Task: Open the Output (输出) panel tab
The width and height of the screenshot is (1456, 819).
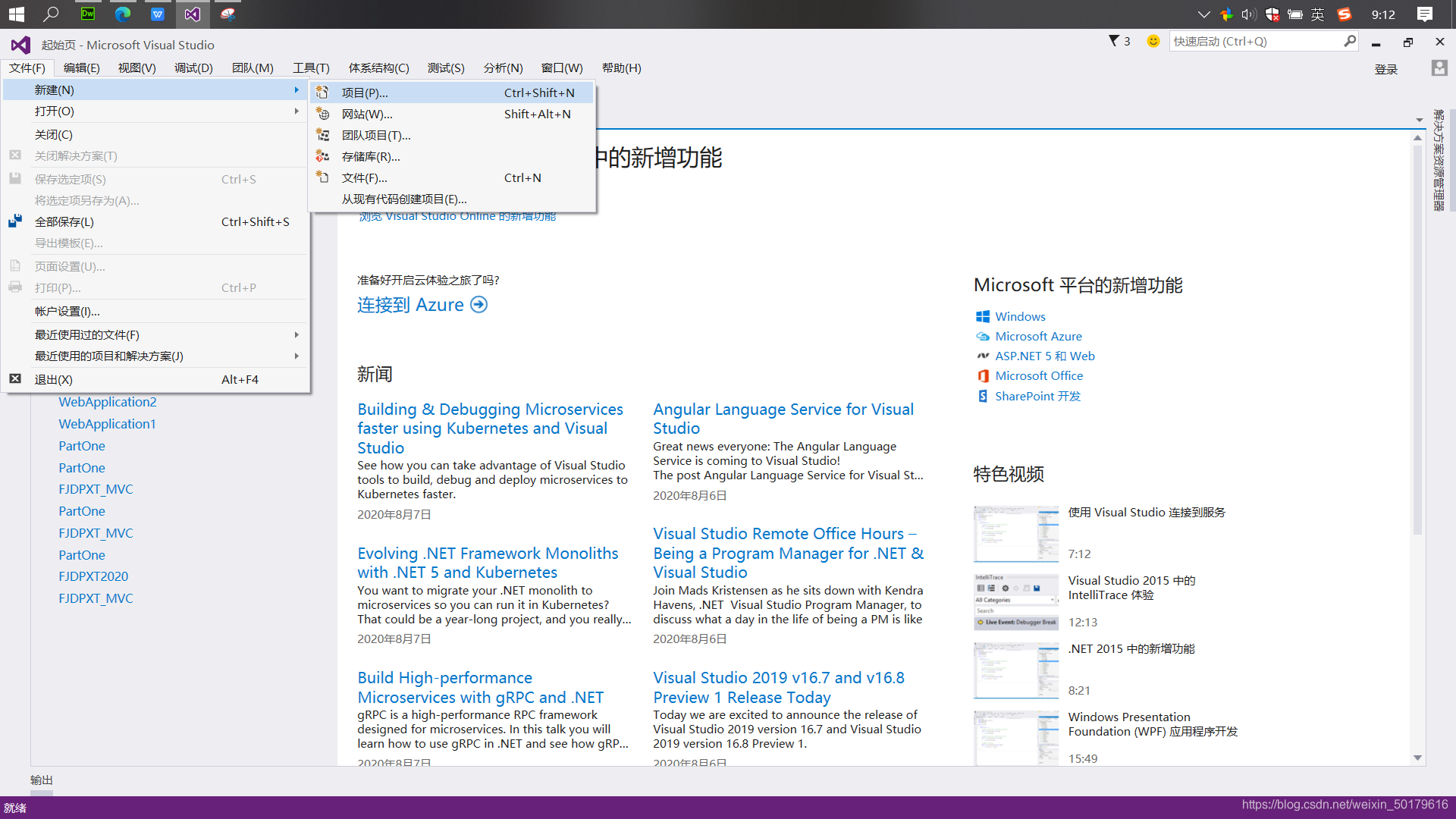Action: coord(42,780)
